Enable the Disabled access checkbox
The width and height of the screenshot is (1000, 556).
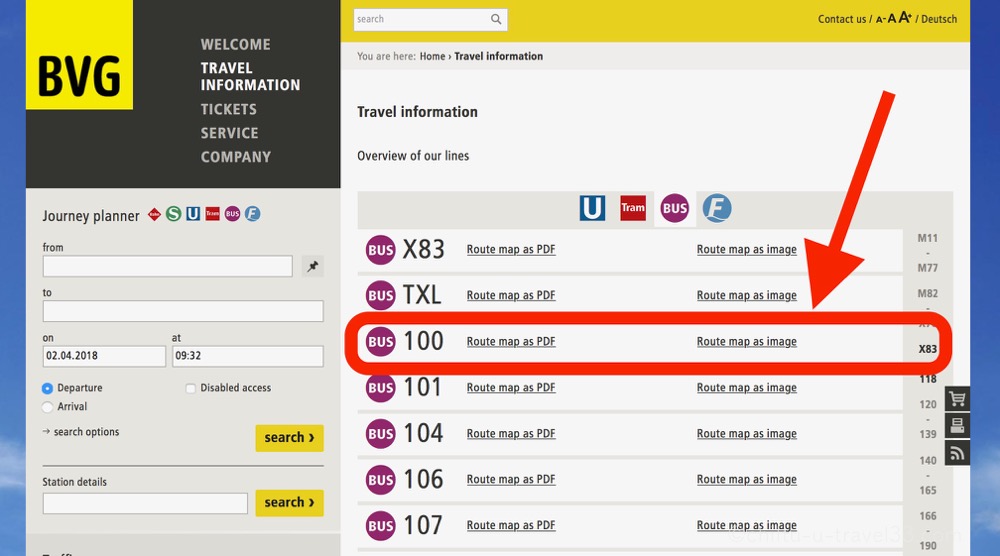[190, 388]
